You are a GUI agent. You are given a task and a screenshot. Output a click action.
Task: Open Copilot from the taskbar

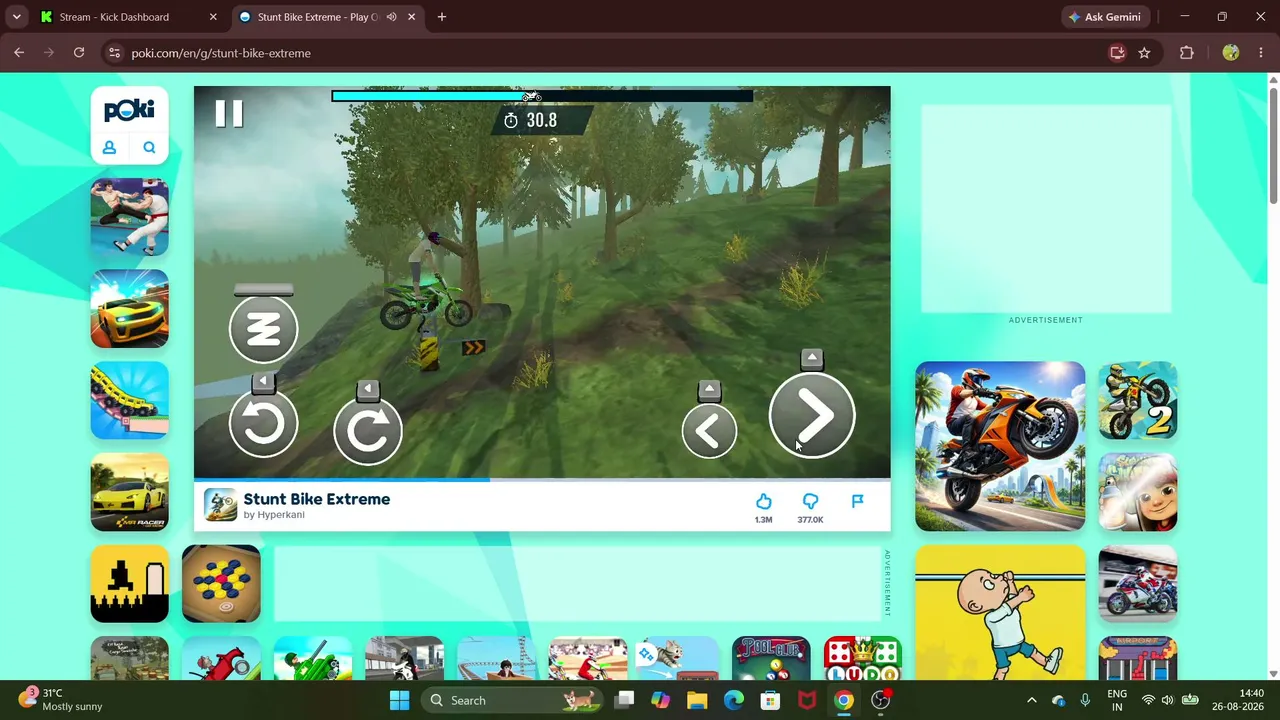pyautogui.click(x=660, y=700)
